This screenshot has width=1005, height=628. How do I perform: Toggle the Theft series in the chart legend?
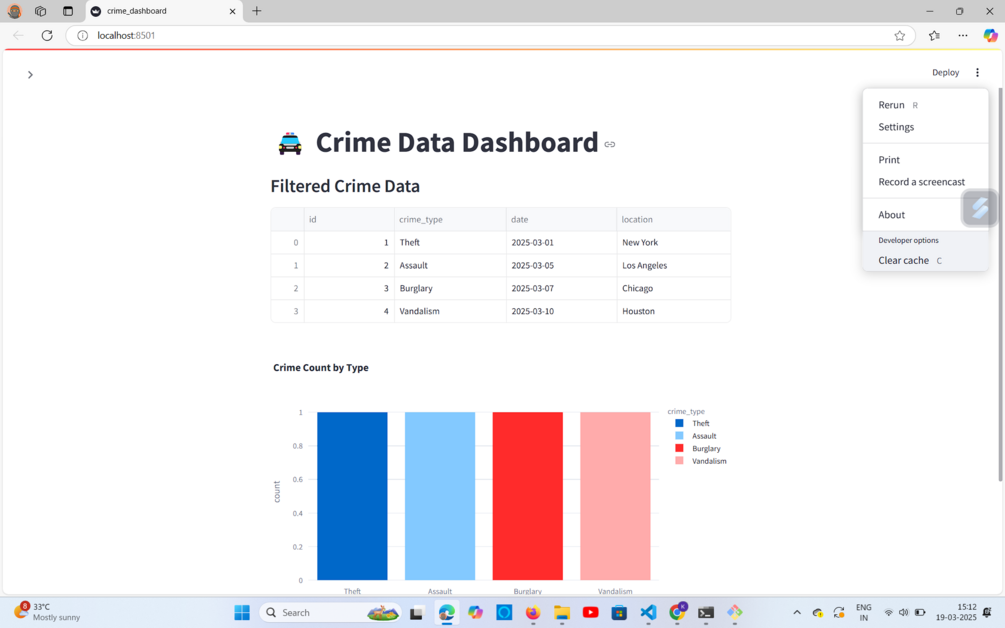[700, 423]
